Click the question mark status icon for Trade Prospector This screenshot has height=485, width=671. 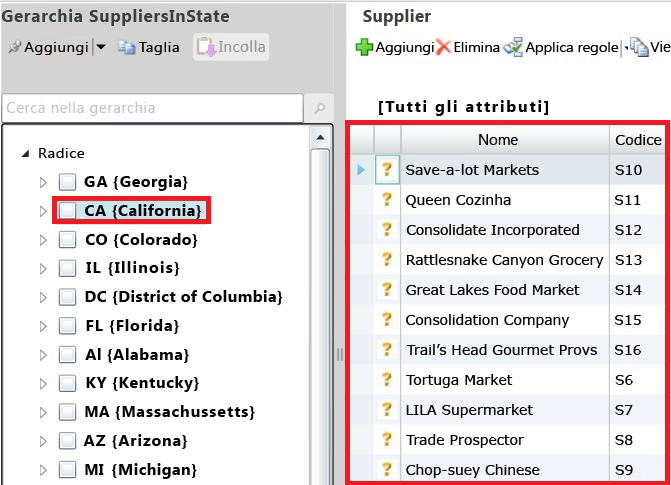click(387, 439)
